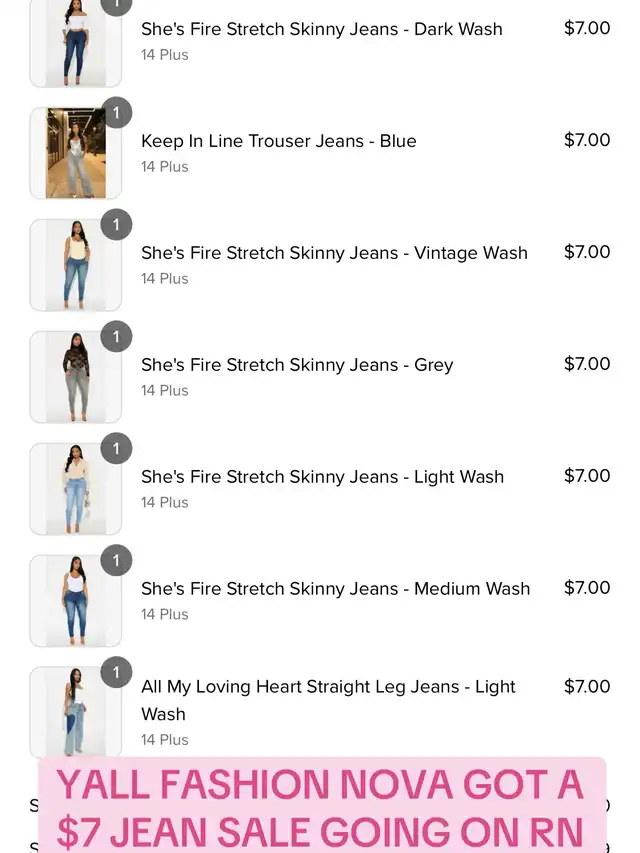Tap All My Loving Heart jeans thumbnail
This screenshot has width=640, height=853.
[x=75, y=712]
